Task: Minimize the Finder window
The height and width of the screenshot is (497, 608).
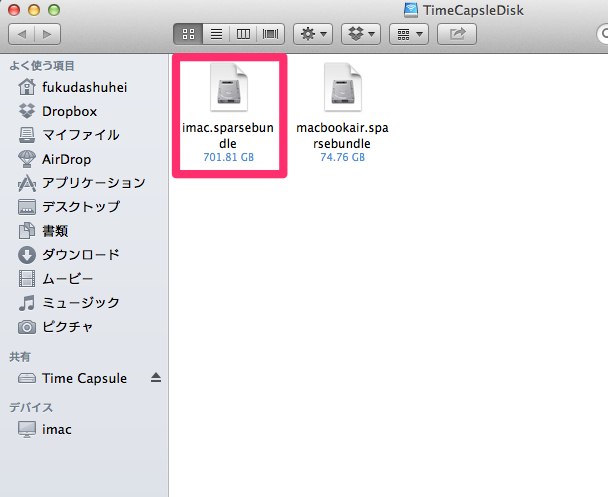Action: pyautogui.click(x=34, y=10)
